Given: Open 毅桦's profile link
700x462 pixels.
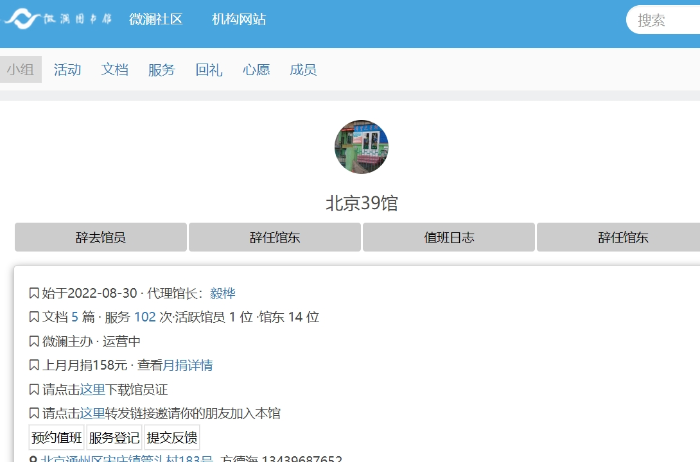Looking at the screenshot, I should point(222,293).
